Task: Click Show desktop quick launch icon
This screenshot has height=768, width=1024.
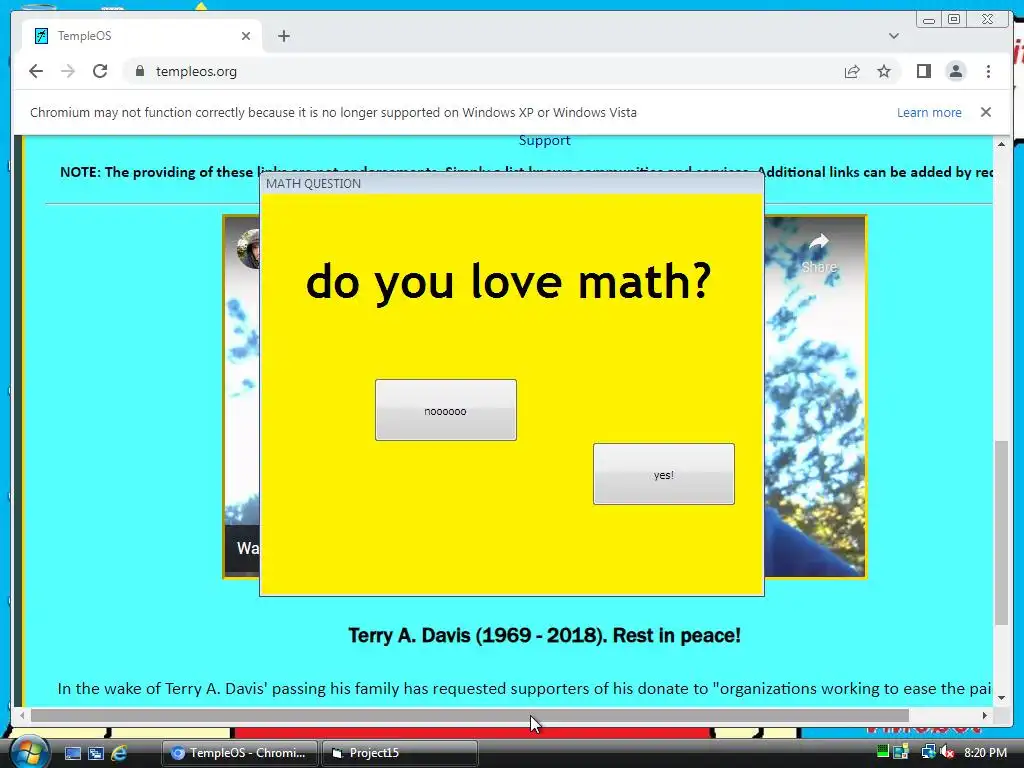Action: pyautogui.click(x=73, y=753)
